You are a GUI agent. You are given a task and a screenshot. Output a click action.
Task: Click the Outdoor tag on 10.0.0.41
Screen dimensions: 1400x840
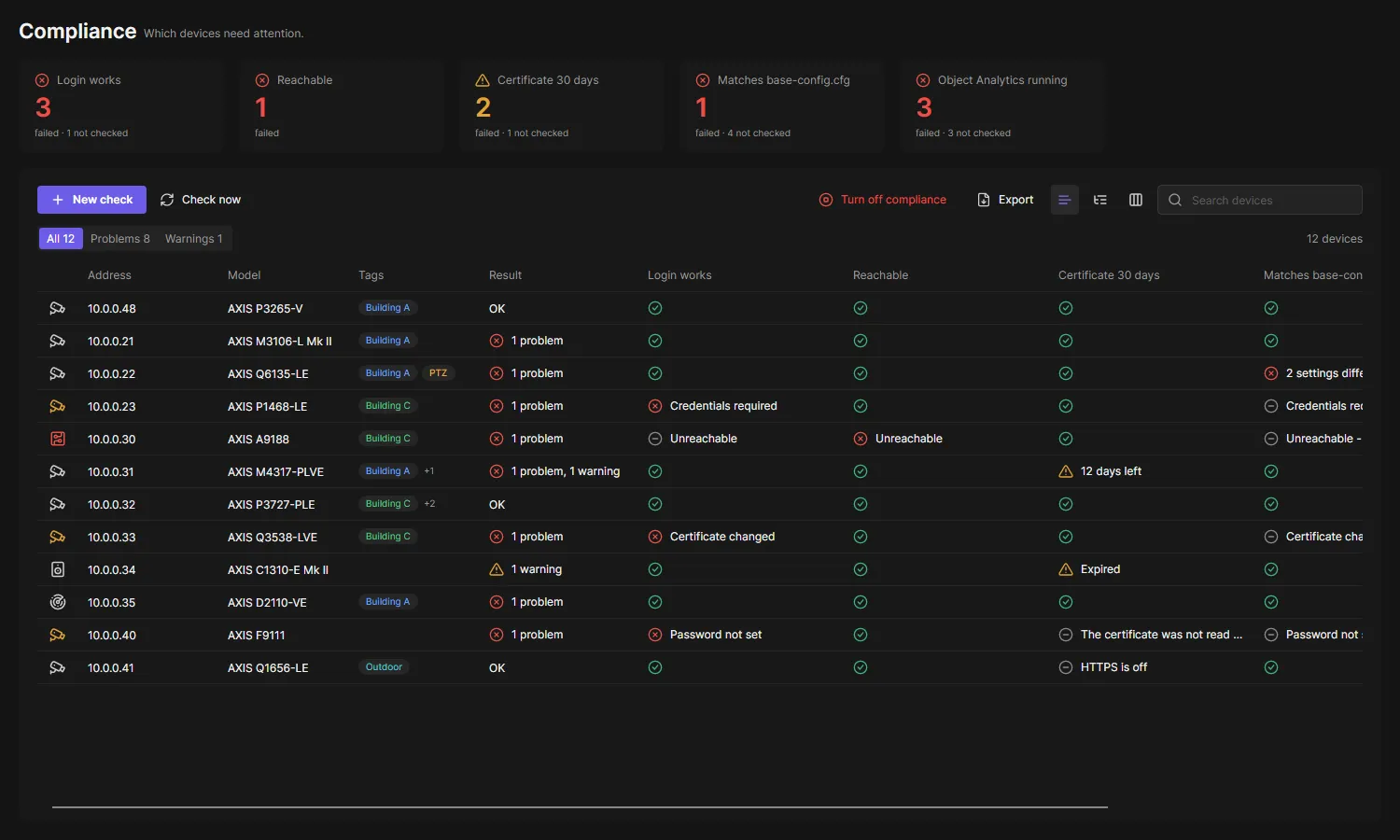[384, 667]
